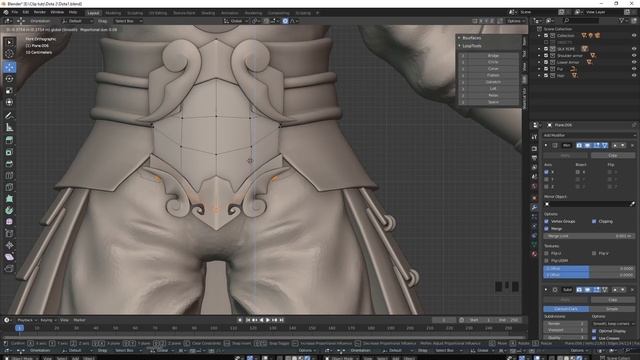Select the Rotate tool
The image size is (640, 360).
tap(9, 78)
